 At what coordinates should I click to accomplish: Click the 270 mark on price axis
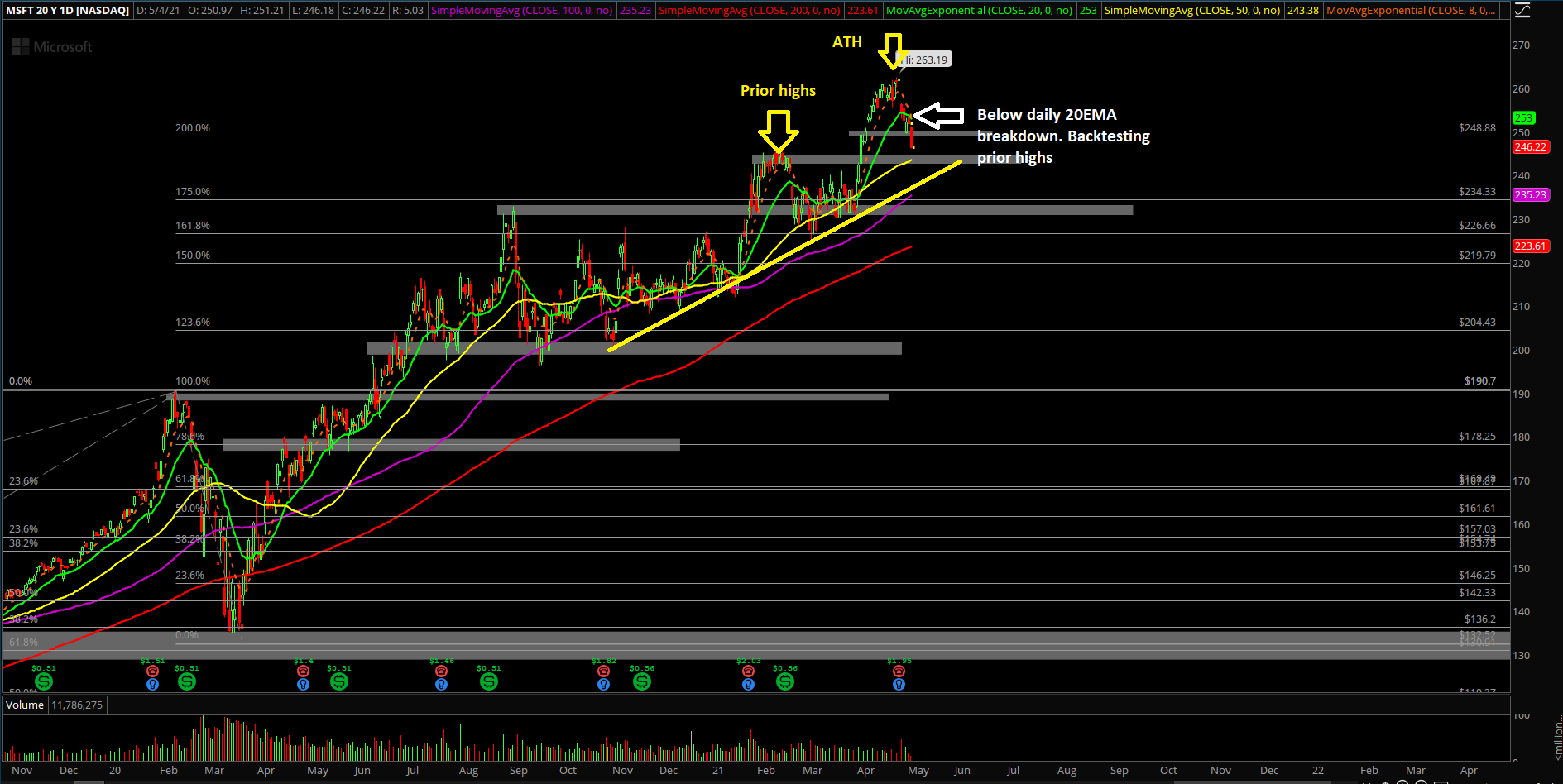pos(1521,45)
